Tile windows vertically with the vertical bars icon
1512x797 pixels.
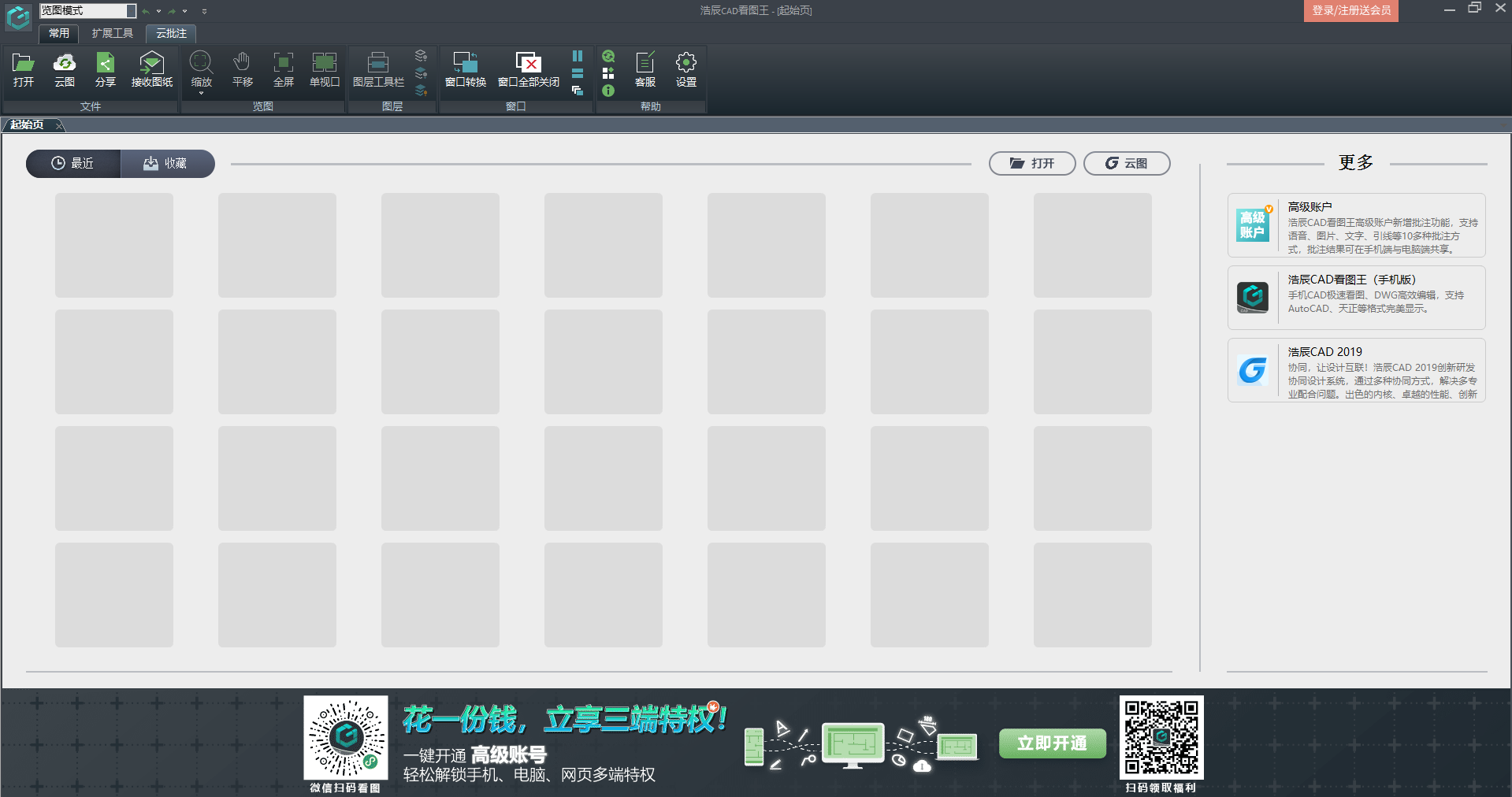click(x=578, y=56)
